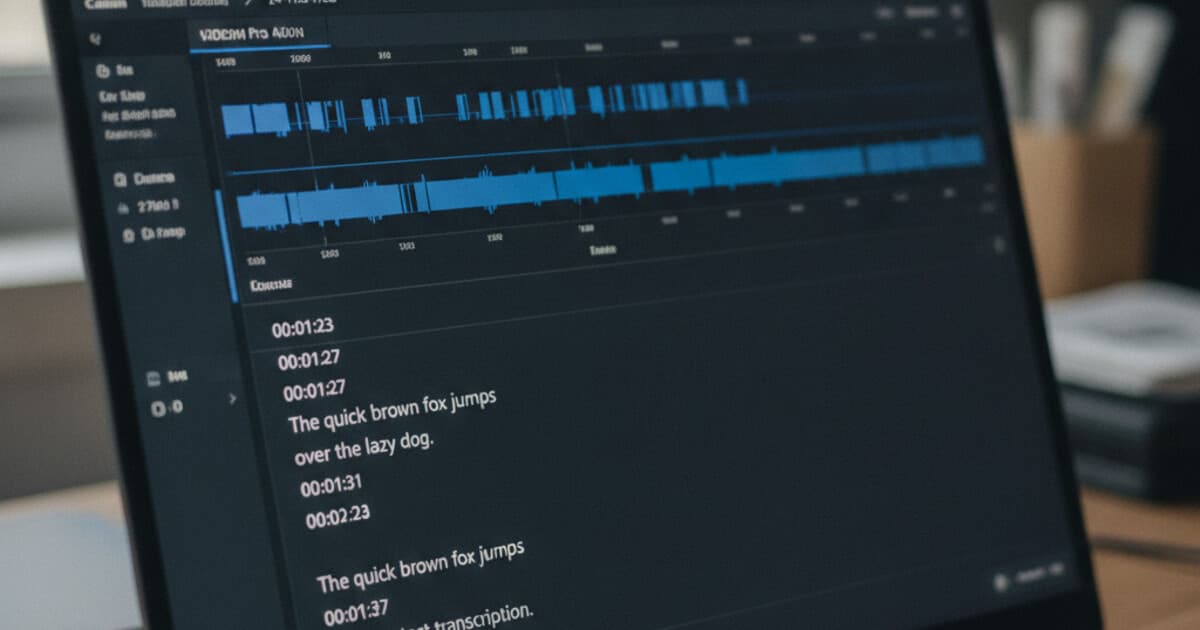Click the lower continuous blue waveform track
The width and height of the screenshot is (1200, 630).
pyautogui.click(x=610, y=181)
